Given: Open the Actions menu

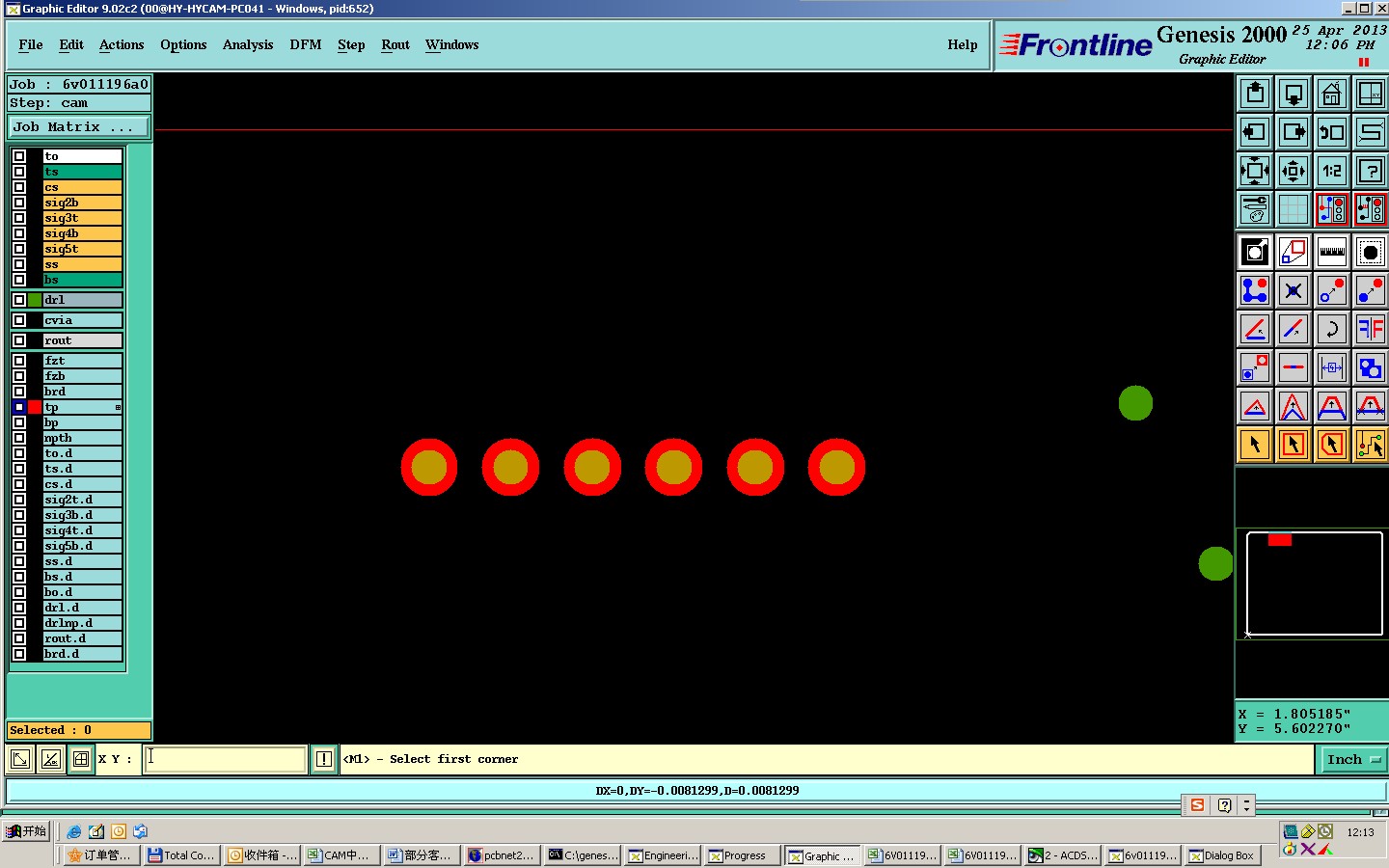Looking at the screenshot, I should (x=122, y=44).
